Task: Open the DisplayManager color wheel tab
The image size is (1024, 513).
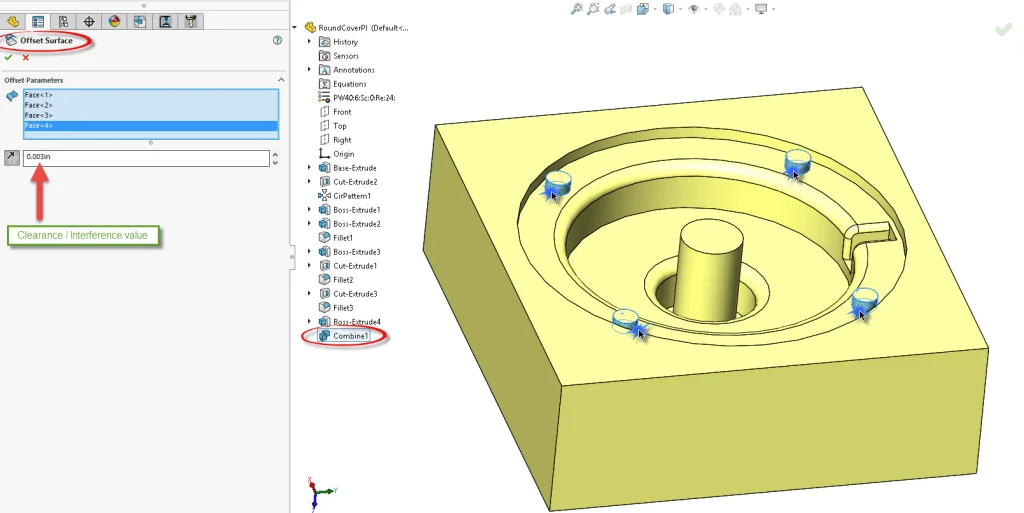Action: coord(114,21)
